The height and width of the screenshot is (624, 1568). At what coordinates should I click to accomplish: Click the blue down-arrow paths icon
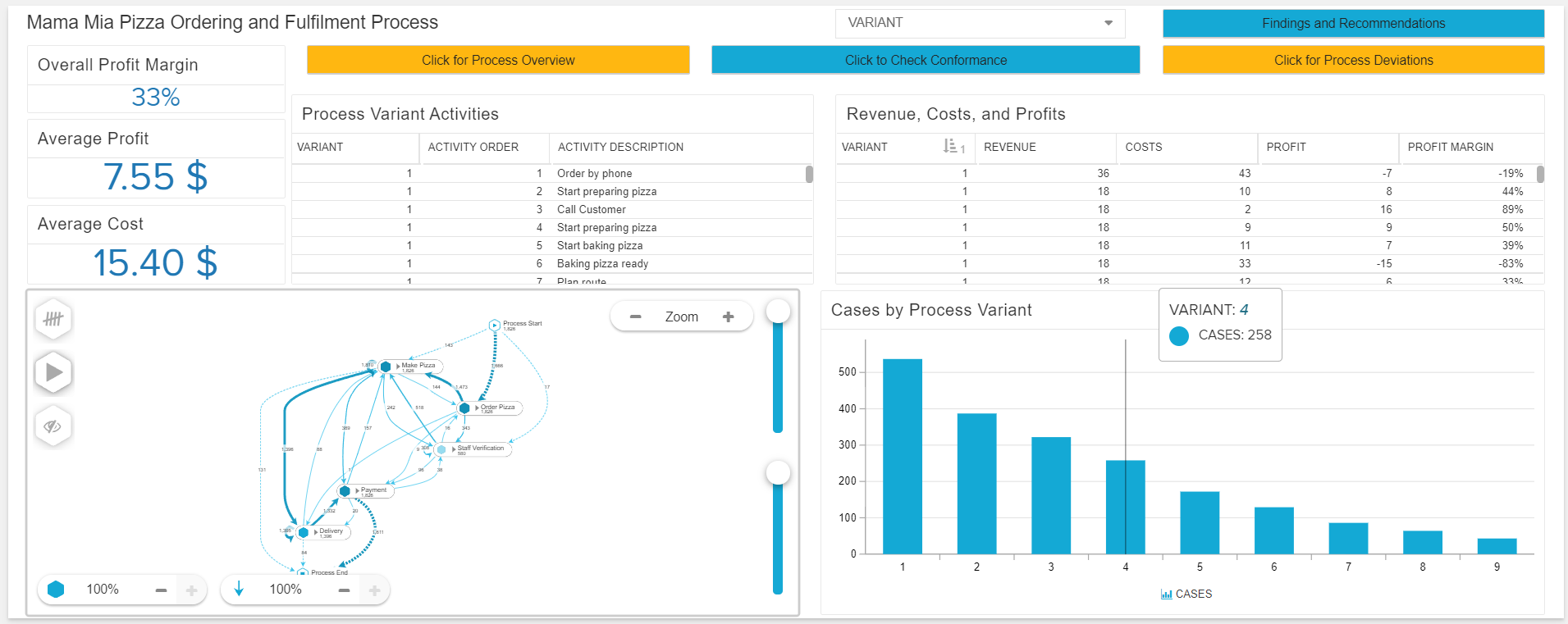tap(239, 589)
